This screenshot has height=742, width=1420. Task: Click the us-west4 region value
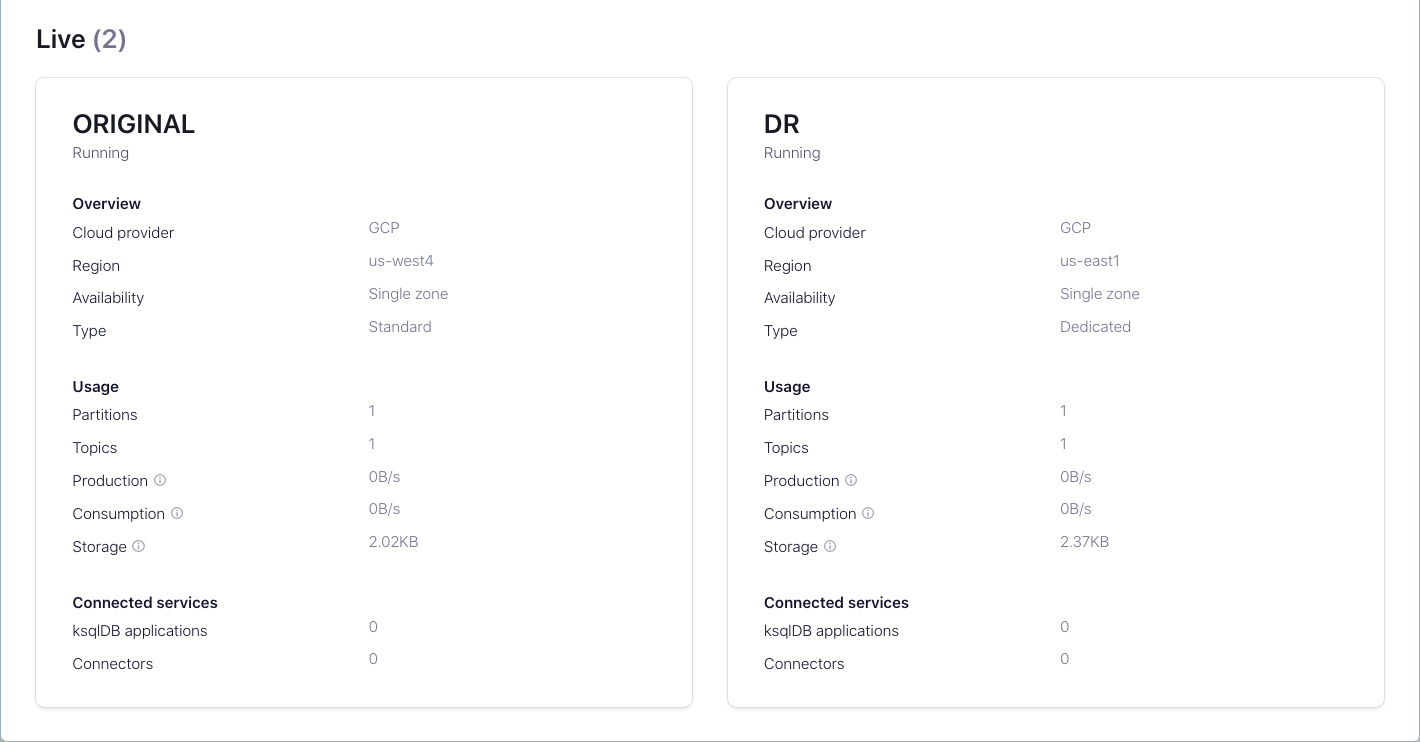tap(401, 261)
